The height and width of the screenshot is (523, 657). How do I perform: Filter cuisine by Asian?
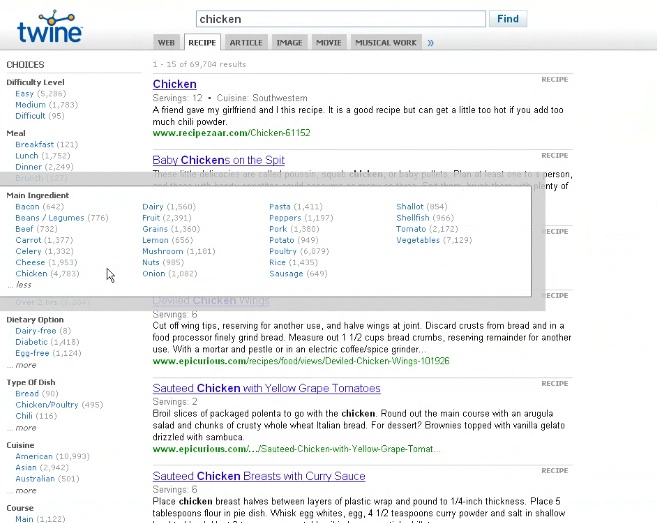point(26,468)
